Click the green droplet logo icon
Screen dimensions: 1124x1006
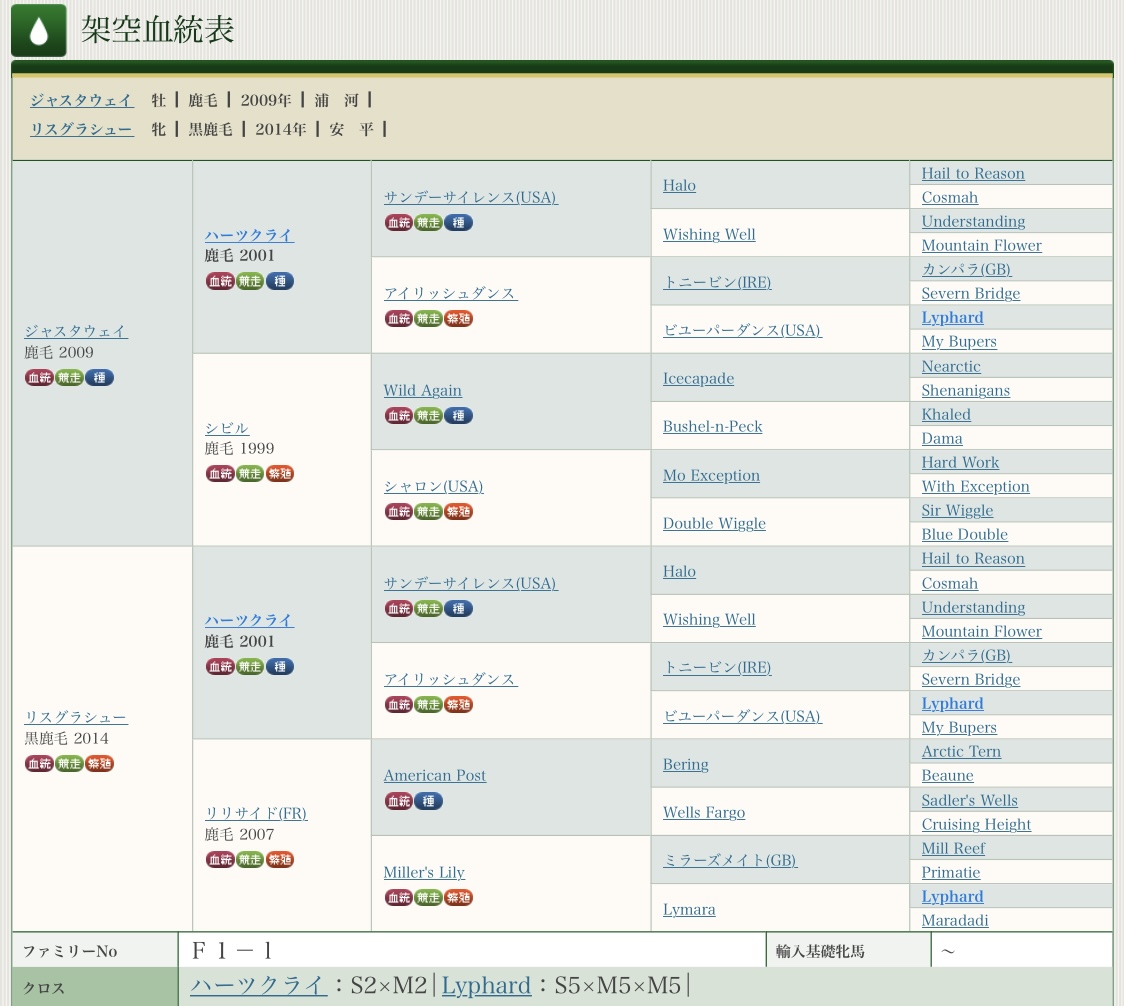(39, 30)
